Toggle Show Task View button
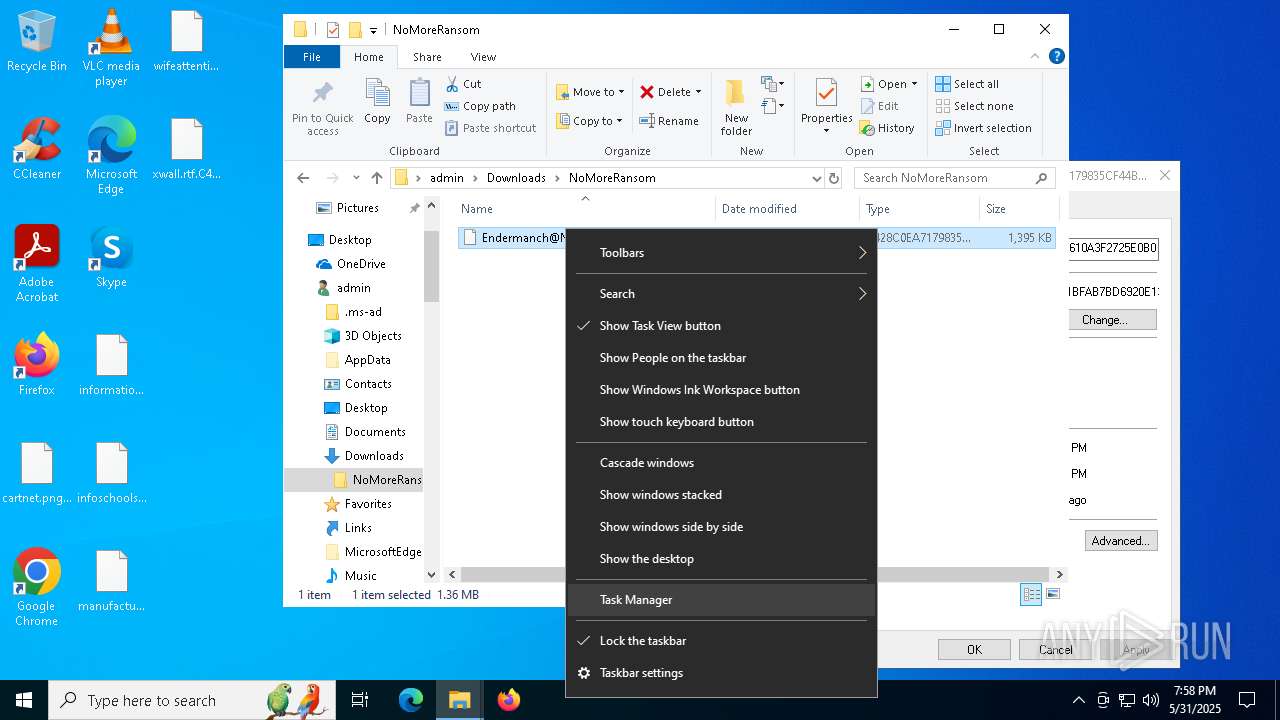 pos(721,326)
